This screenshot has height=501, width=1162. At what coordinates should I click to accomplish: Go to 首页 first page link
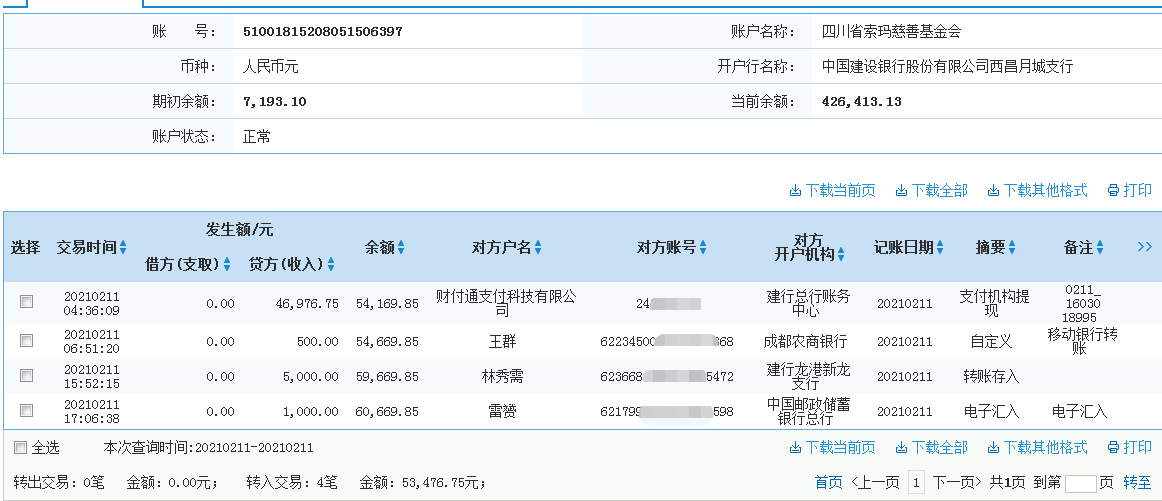(828, 482)
